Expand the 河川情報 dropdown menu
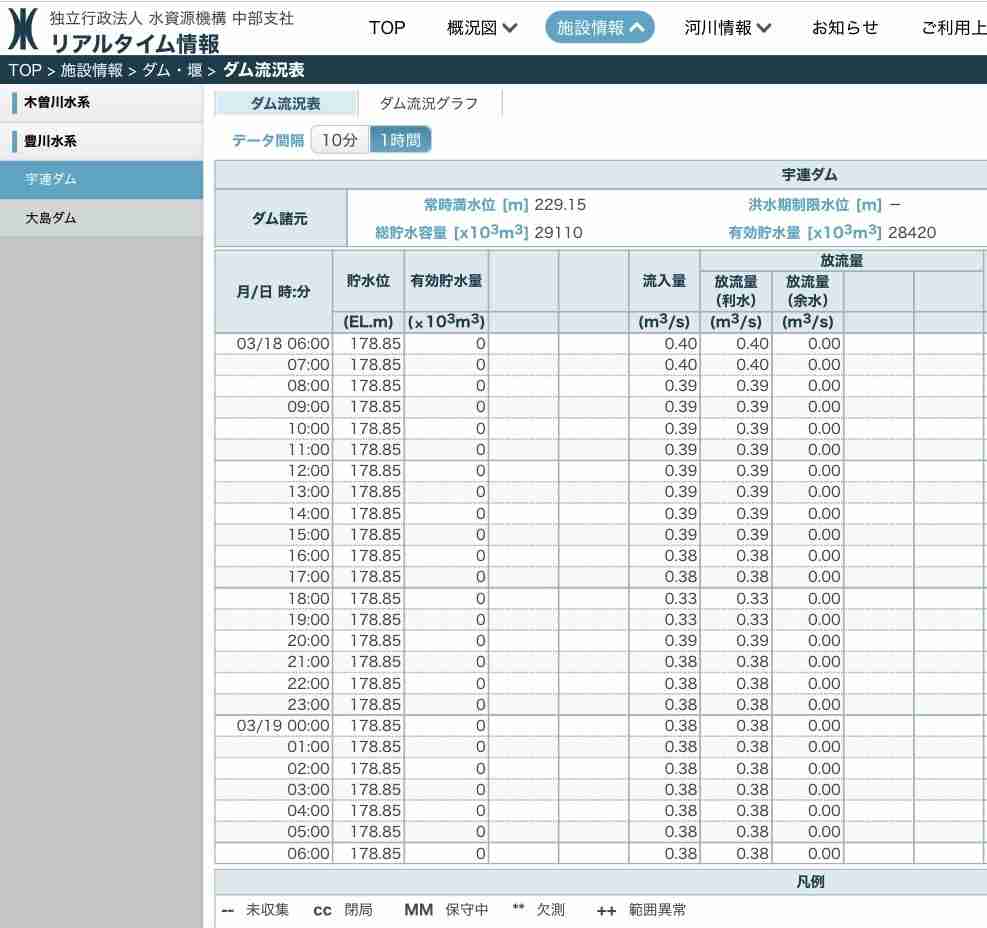 727,28
